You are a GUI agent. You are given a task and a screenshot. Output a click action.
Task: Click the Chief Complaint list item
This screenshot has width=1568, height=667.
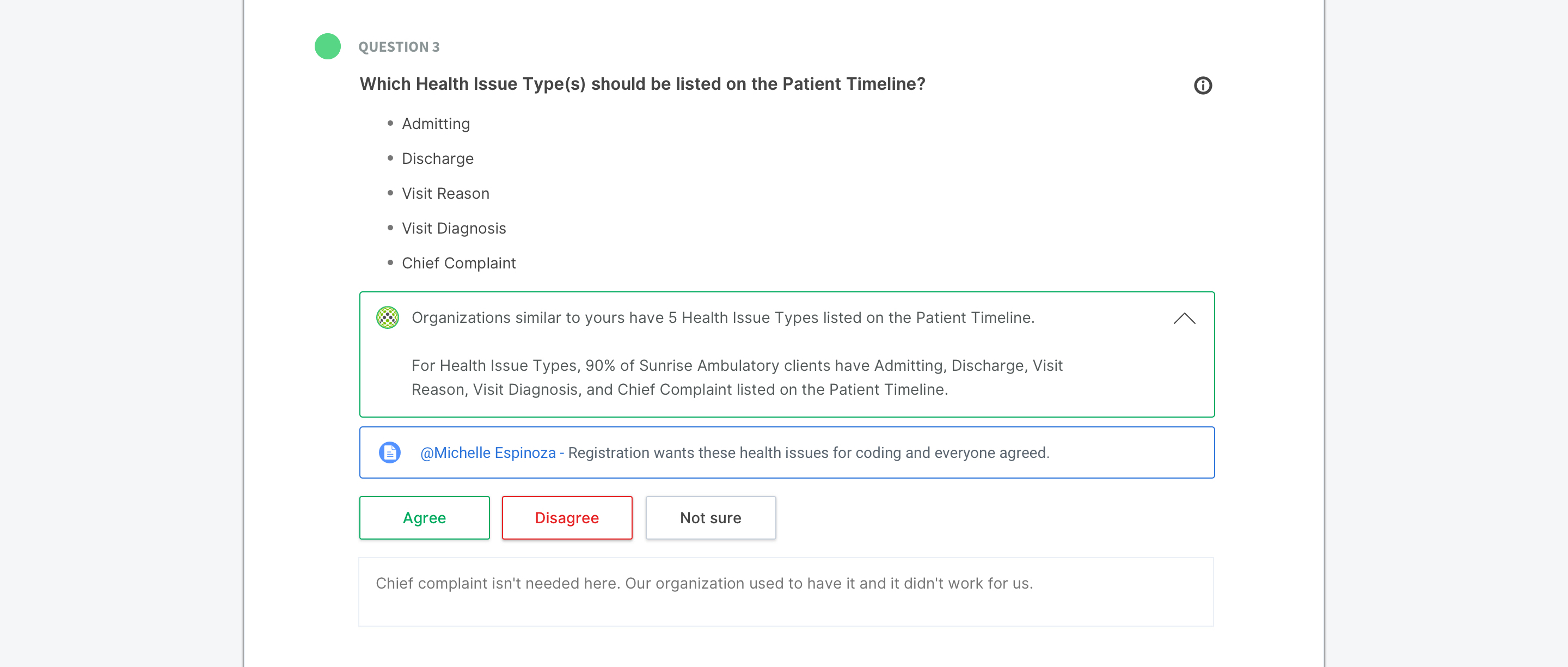tap(459, 263)
